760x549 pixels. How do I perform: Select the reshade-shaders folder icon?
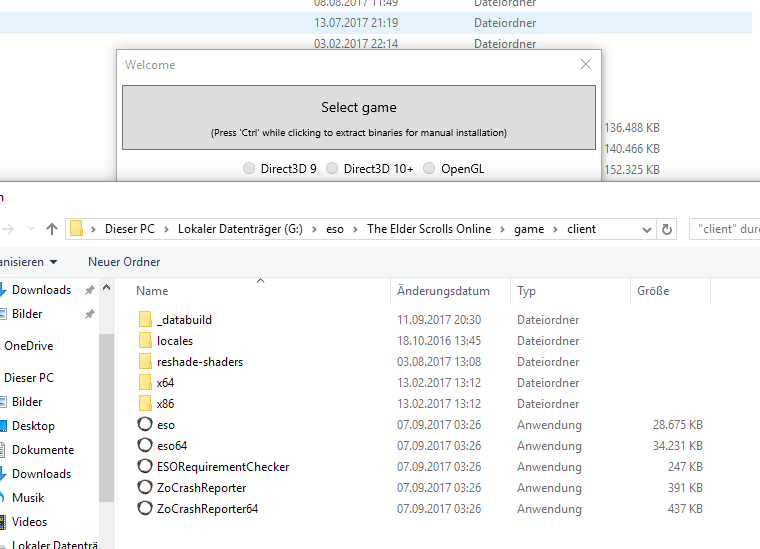point(145,361)
